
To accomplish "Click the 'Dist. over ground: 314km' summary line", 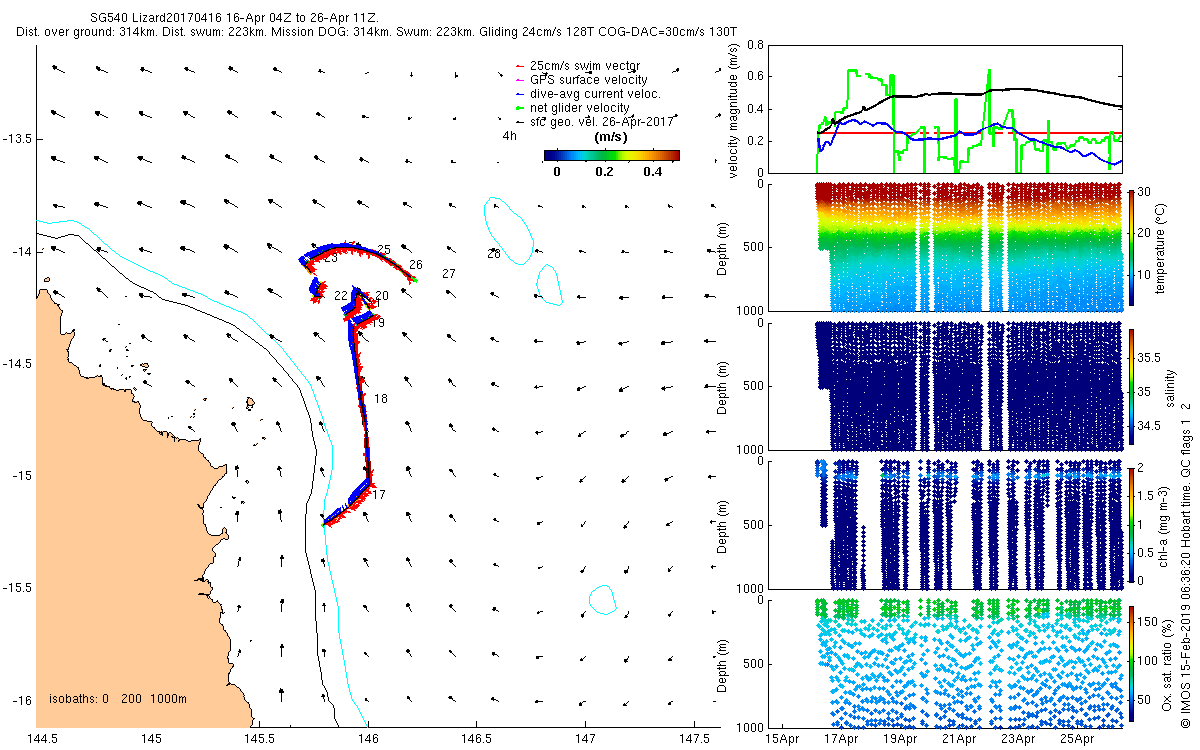I will [377, 32].
